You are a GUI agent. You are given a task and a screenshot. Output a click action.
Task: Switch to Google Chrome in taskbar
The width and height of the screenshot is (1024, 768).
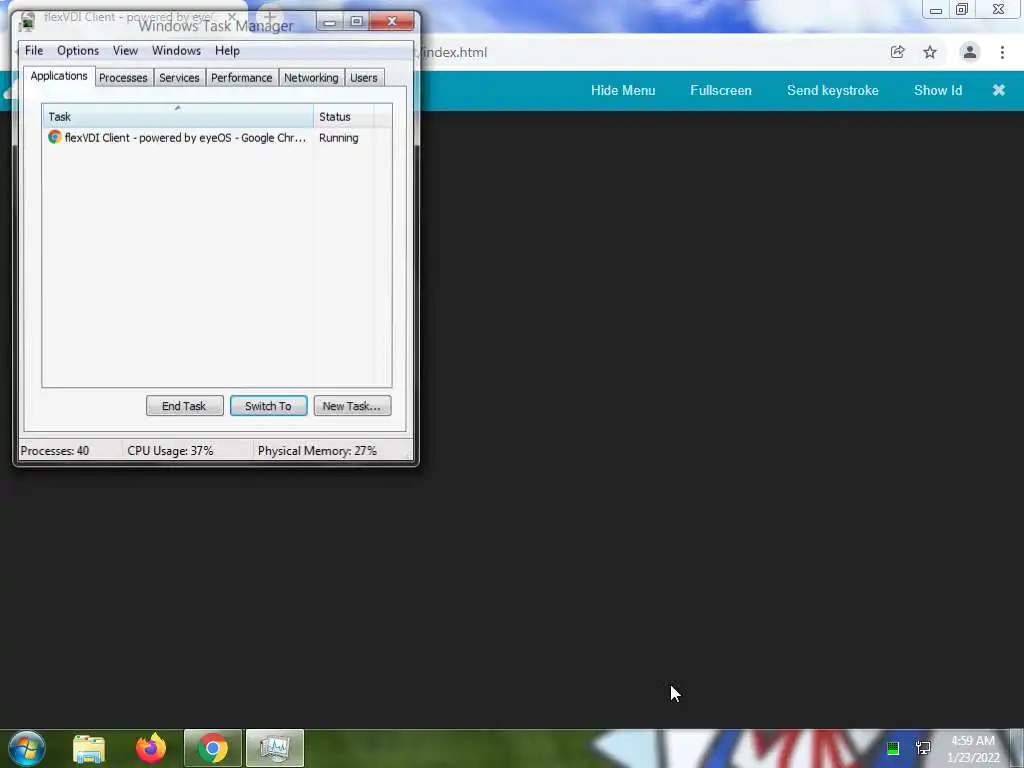(213, 748)
